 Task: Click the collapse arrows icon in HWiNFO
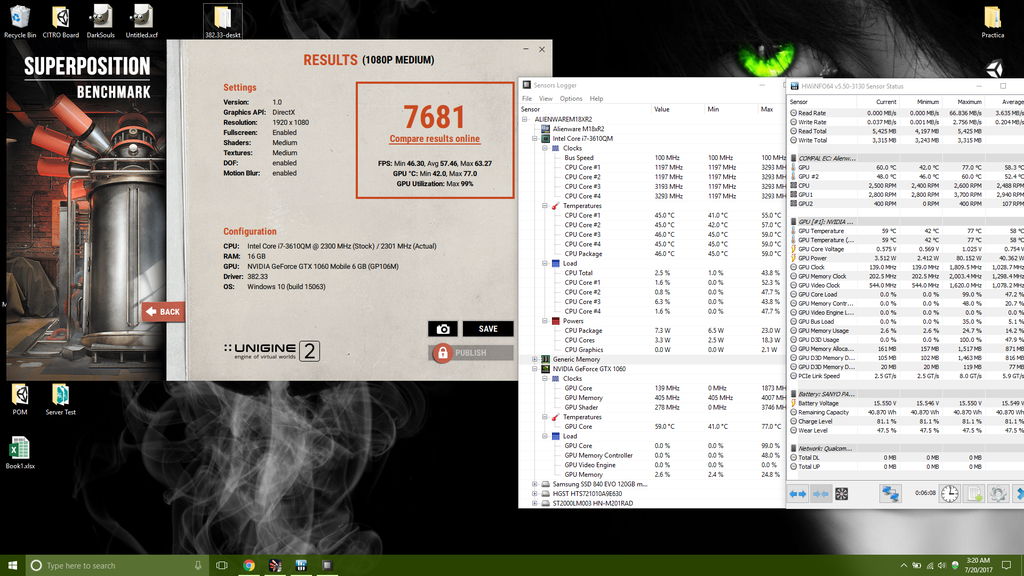tap(820, 494)
